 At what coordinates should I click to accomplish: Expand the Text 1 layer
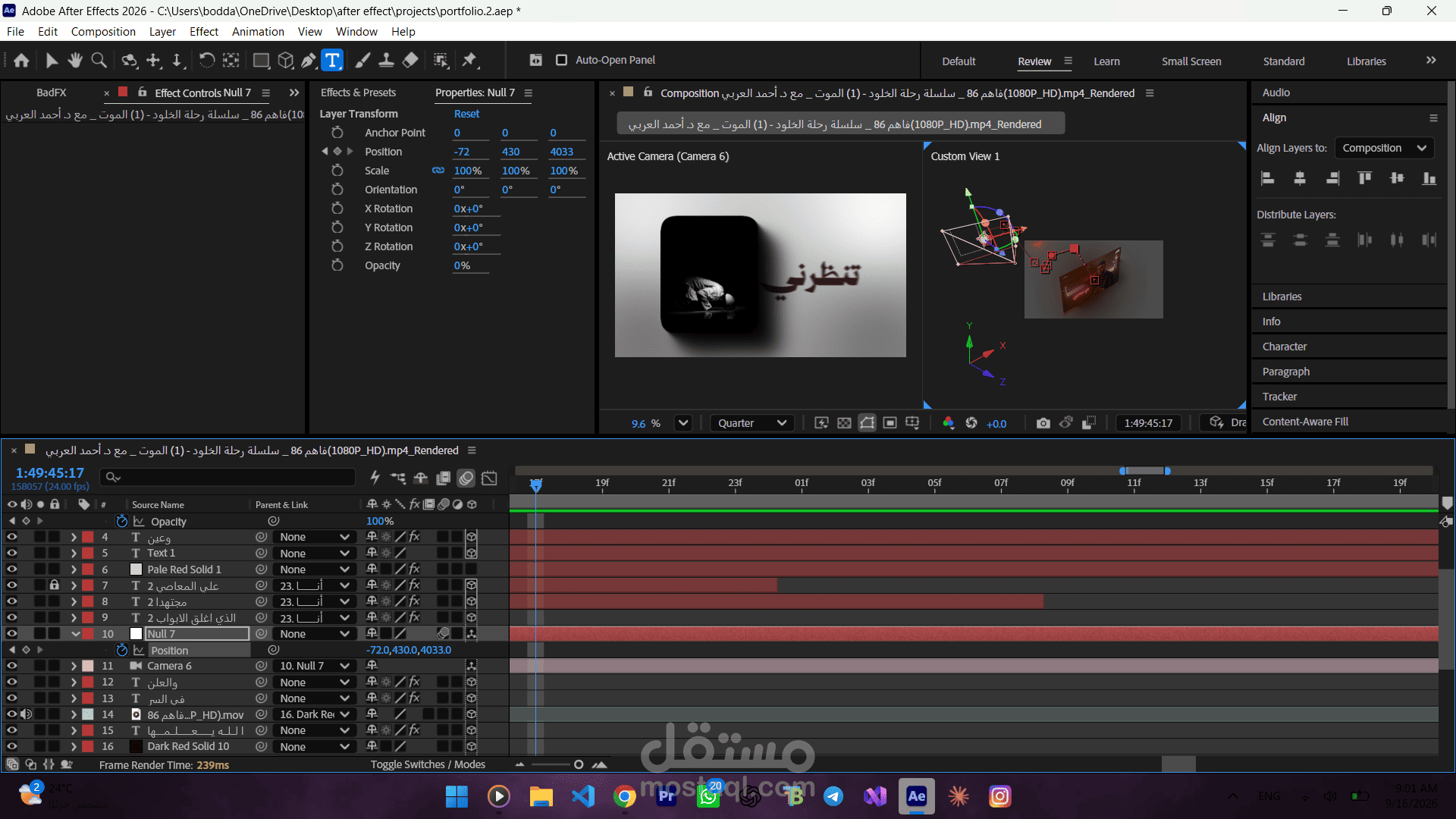tap(74, 554)
